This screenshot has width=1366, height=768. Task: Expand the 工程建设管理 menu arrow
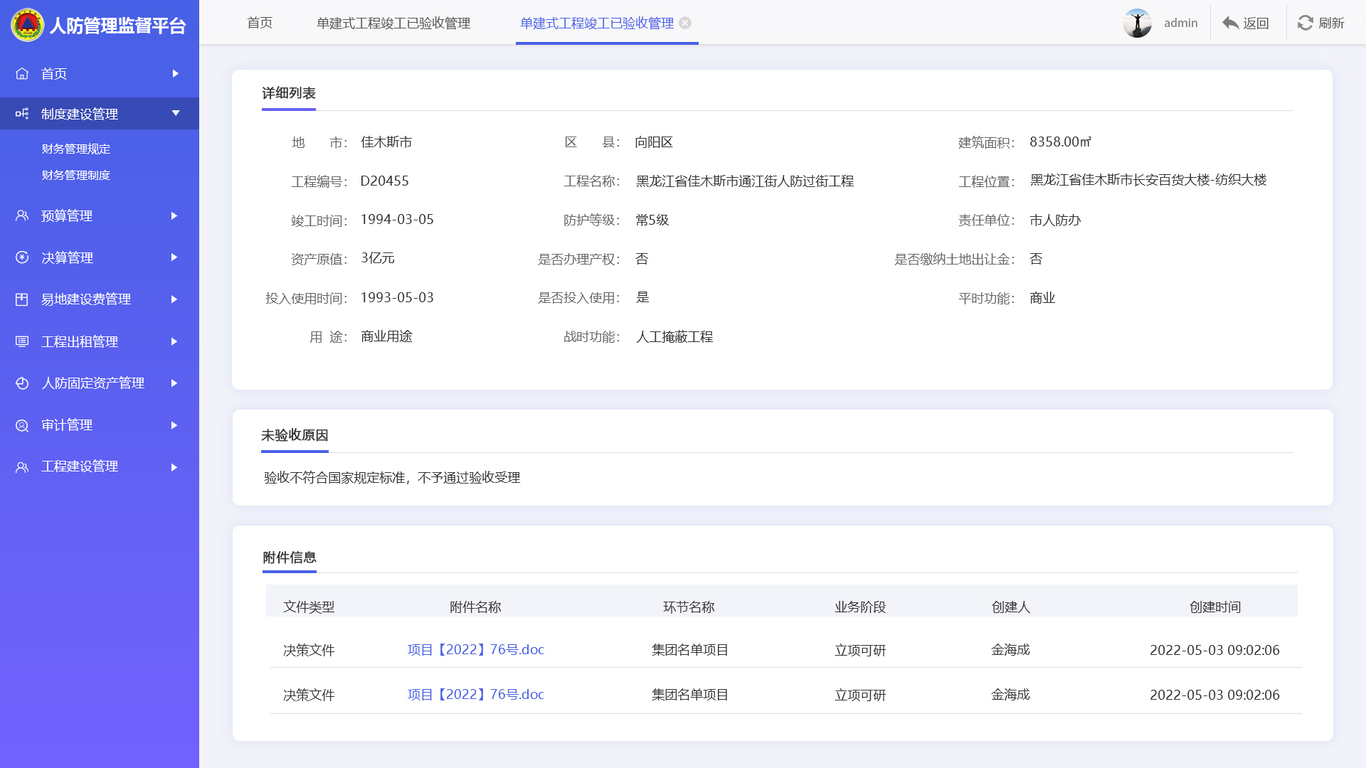click(175, 467)
